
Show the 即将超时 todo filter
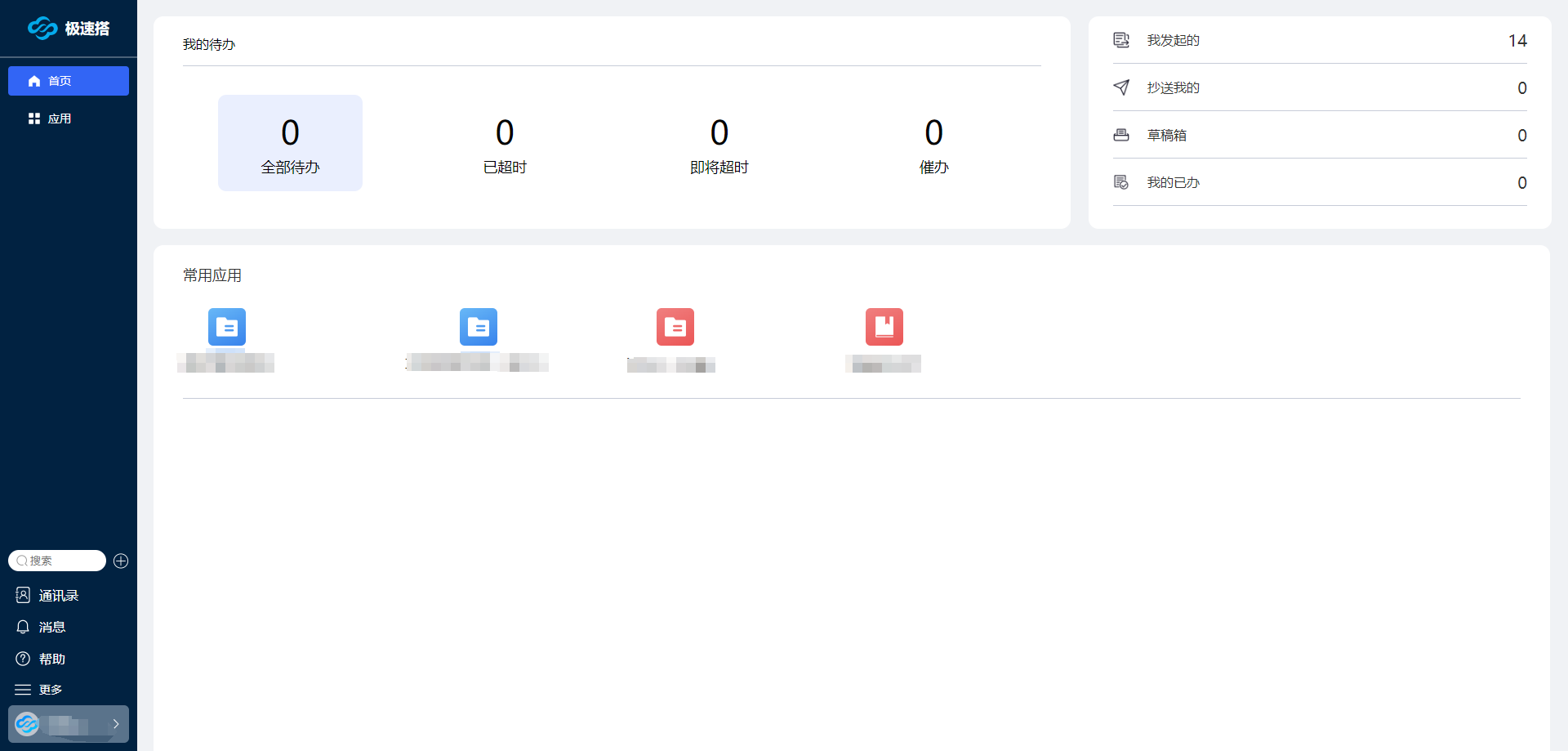point(719,145)
